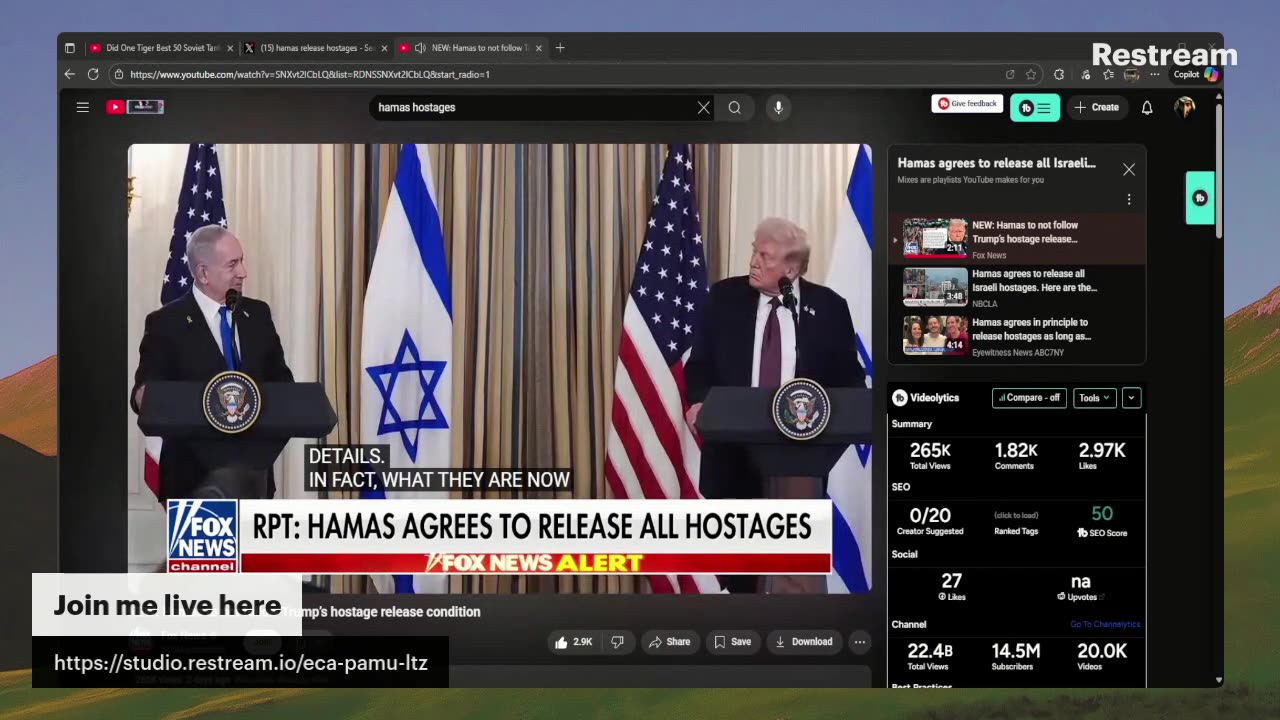Close the X 'hamas release hostages' tab
This screenshot has height=720, width=1280.
pos(384,48)
